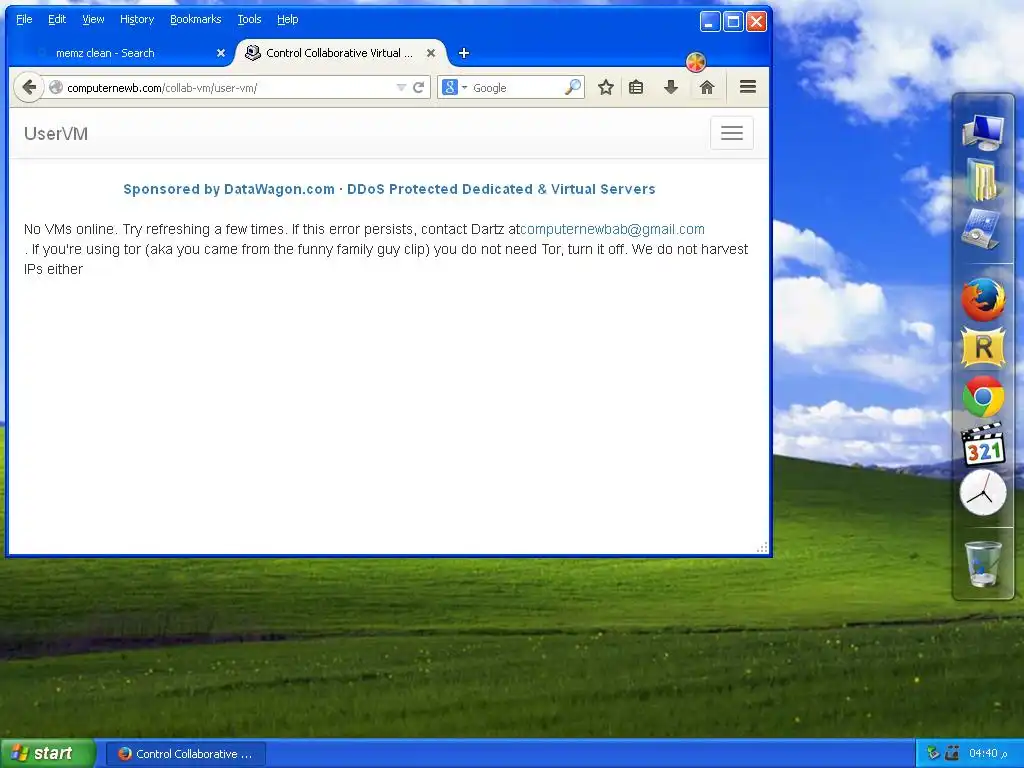Screen dimensions: 1024x768
Task: Launch Firefox from the dock
Action: [x=983, y=299]
